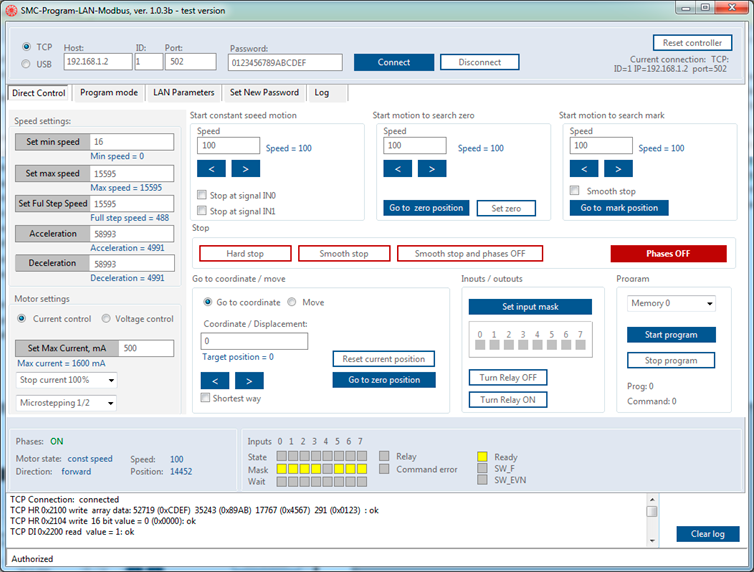Open the LAN Parameters tab
Image resolution: width=754 pixels, height=572 pixels.
[183, 93]
